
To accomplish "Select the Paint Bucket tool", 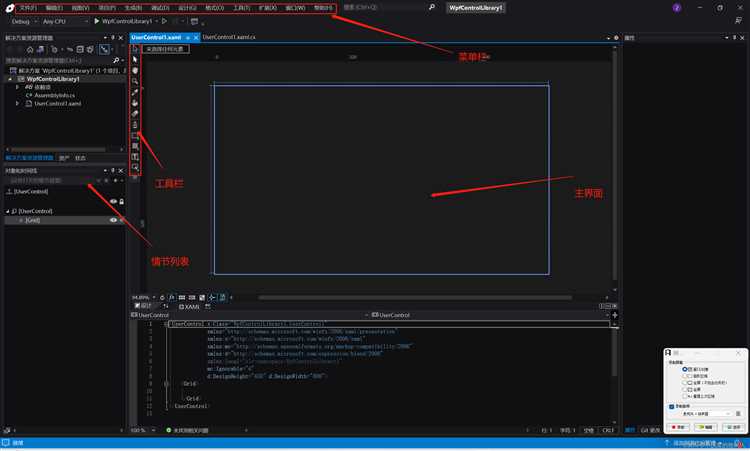I will pyautogui.click(x=135, y=103).
